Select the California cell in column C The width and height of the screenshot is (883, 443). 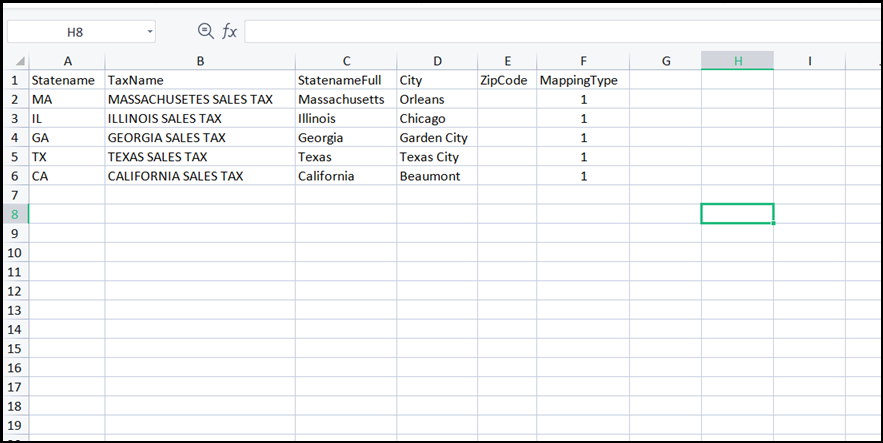pos(346,176)
